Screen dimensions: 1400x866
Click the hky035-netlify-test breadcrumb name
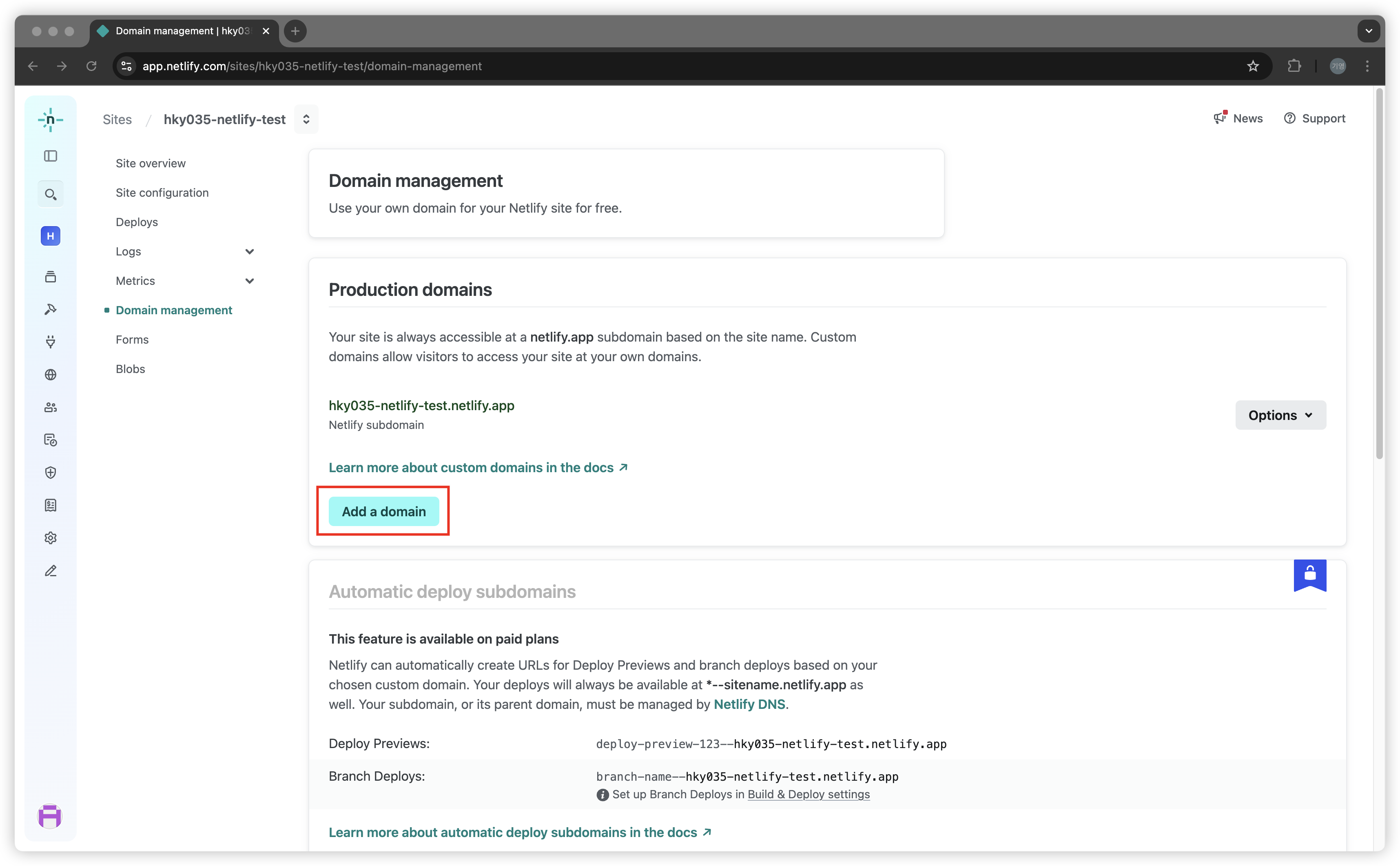(x=224, y=119)
